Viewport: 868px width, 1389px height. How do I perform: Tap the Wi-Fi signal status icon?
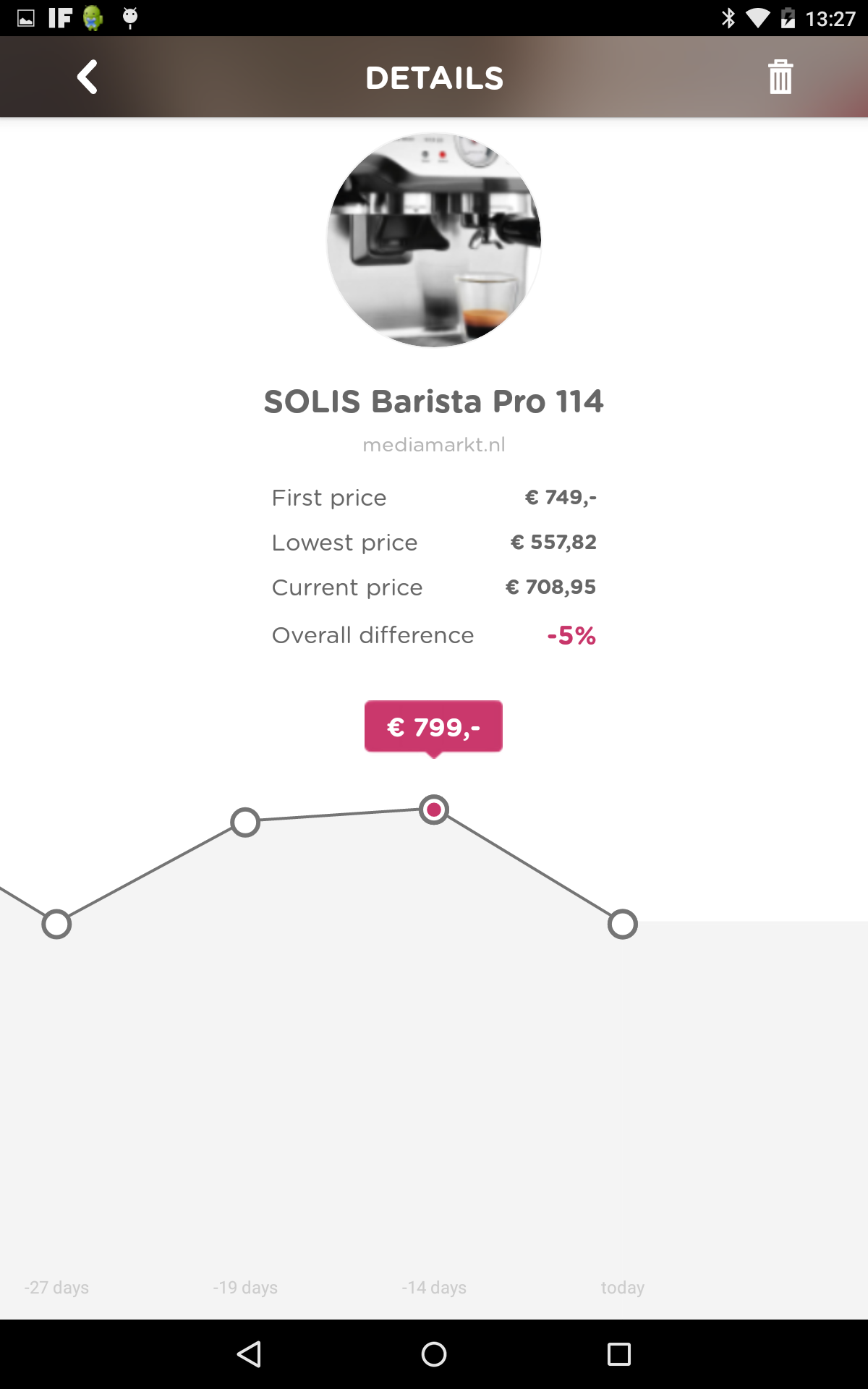point(757,18)
